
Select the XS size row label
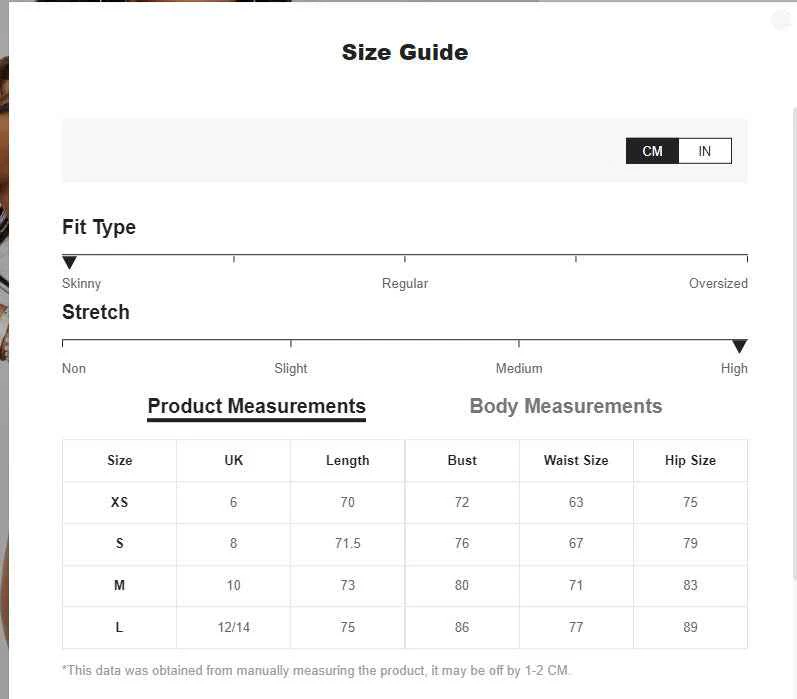tap(119, 502)
